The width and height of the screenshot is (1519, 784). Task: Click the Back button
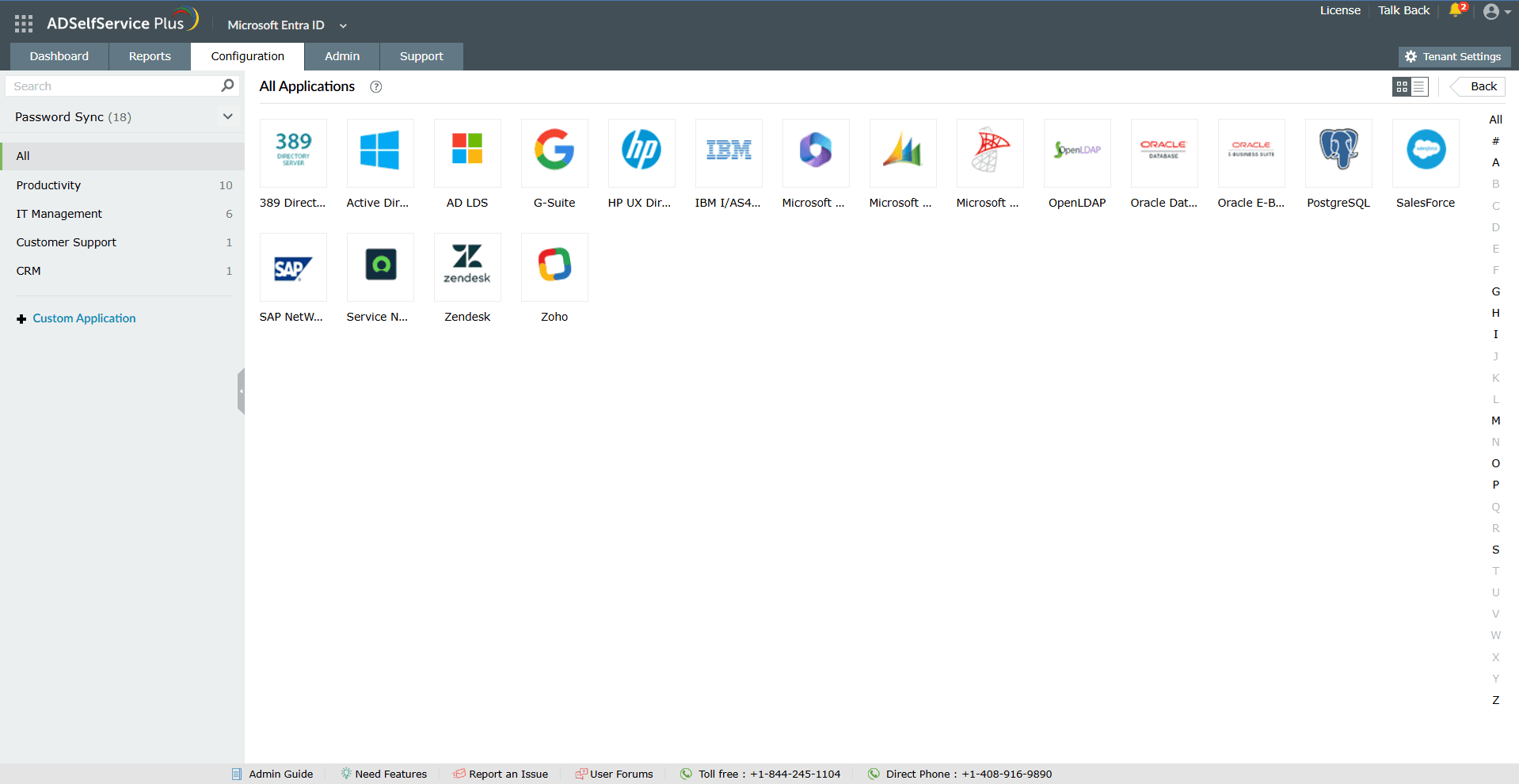[1478, 86]
